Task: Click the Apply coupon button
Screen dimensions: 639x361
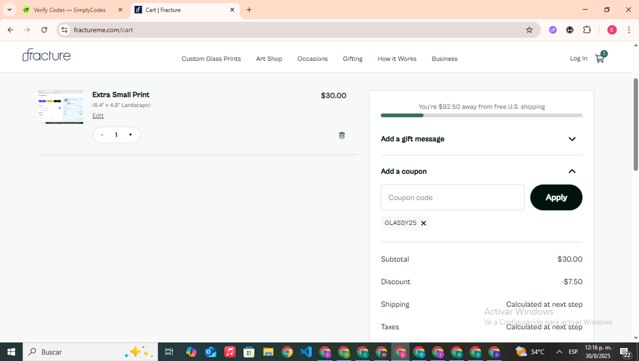Action: point(556,198)
